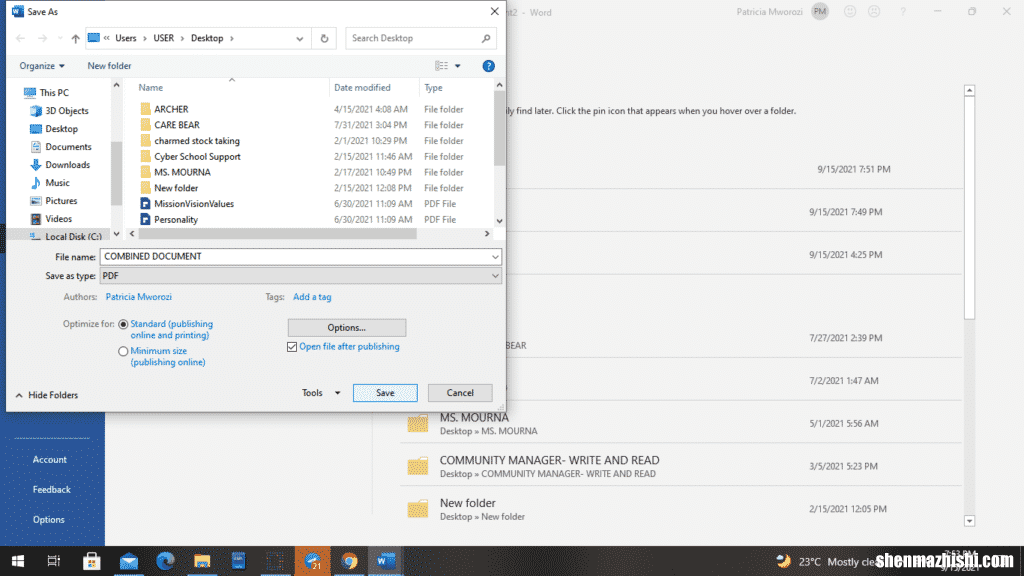The image size is (1024, 576).
Task: Change the file view layout icon
Action: pos(441,66)
